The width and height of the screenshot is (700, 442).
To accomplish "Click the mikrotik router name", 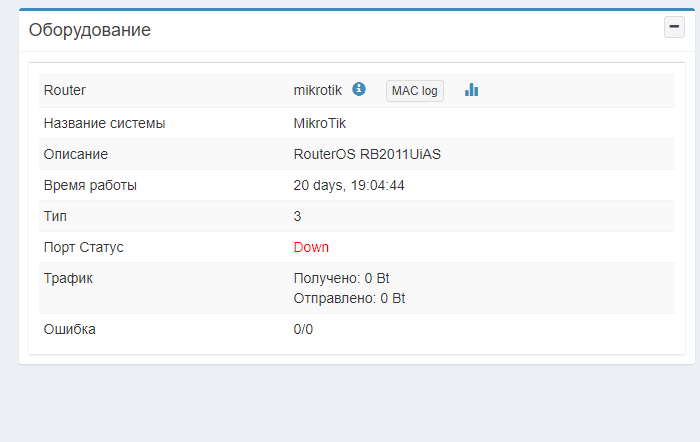I will click(317, 90).
